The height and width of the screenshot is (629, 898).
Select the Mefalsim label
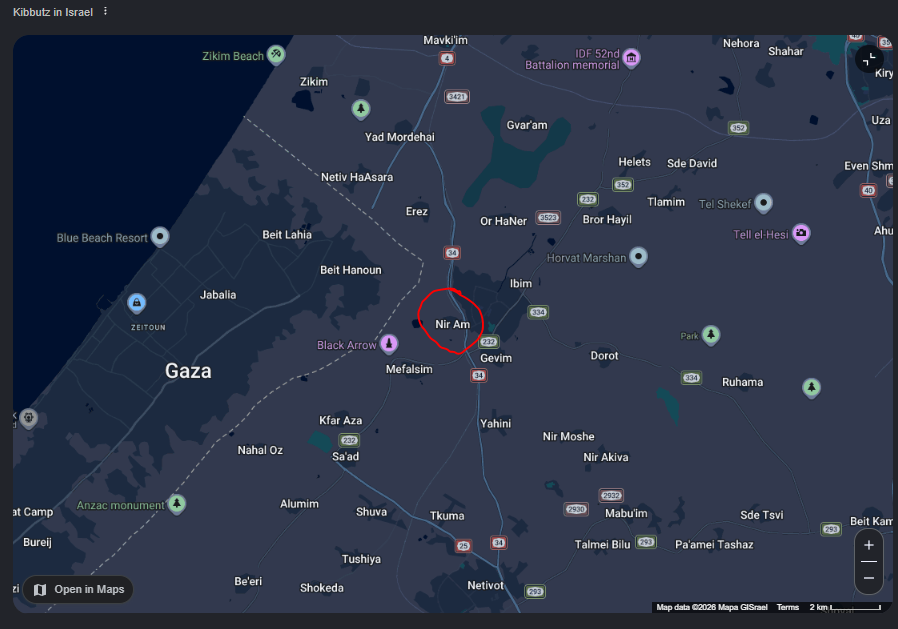[x=409, y=369]
